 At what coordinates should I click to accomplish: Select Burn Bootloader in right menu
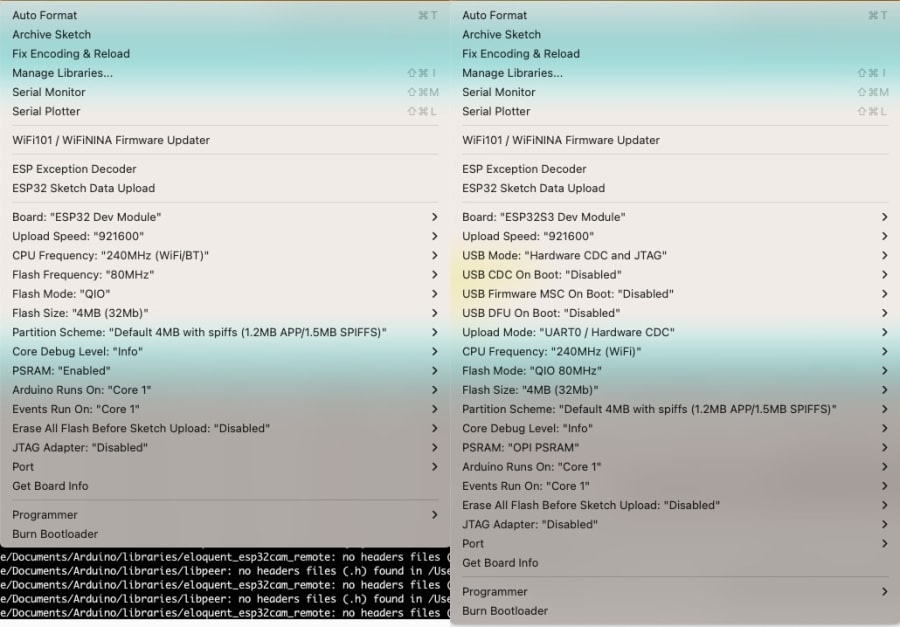(675, 611)
